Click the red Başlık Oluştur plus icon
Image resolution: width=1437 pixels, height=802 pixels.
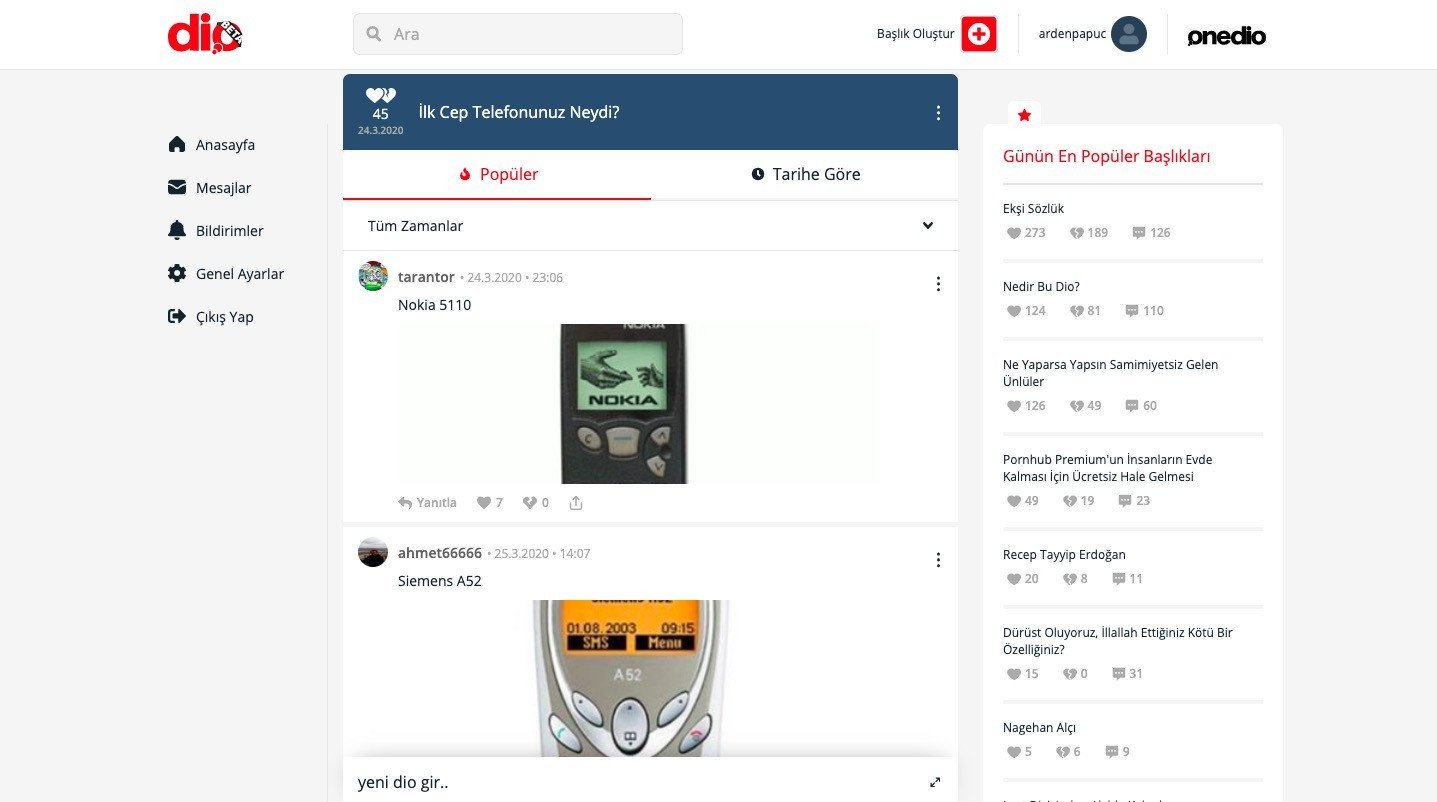(x=978, y=34)
